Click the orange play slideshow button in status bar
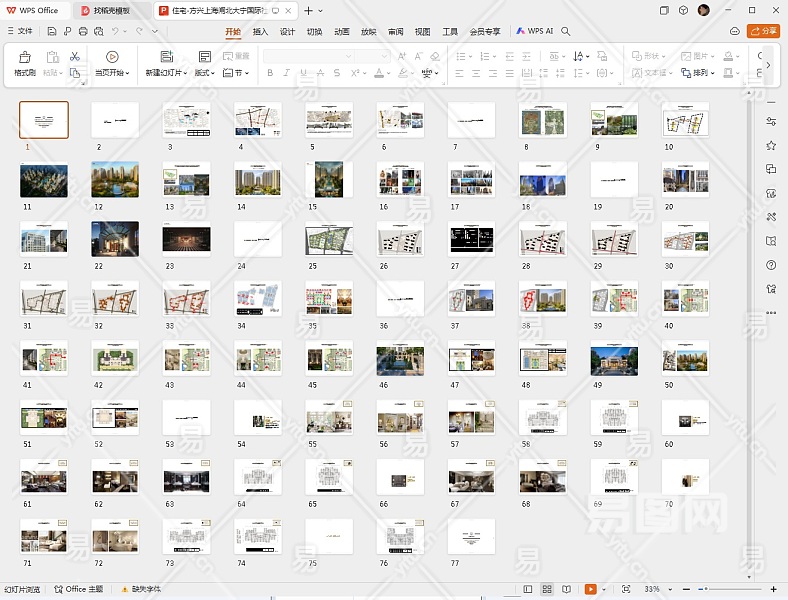This screenshot has width=788, height=600. [591, 590]
